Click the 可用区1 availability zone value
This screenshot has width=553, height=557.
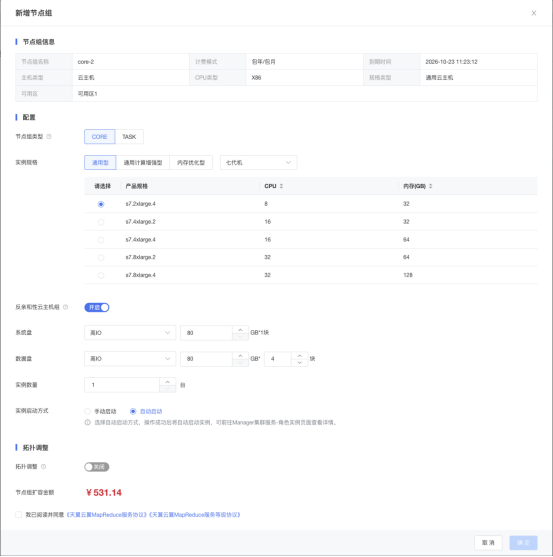click(87, 94)
